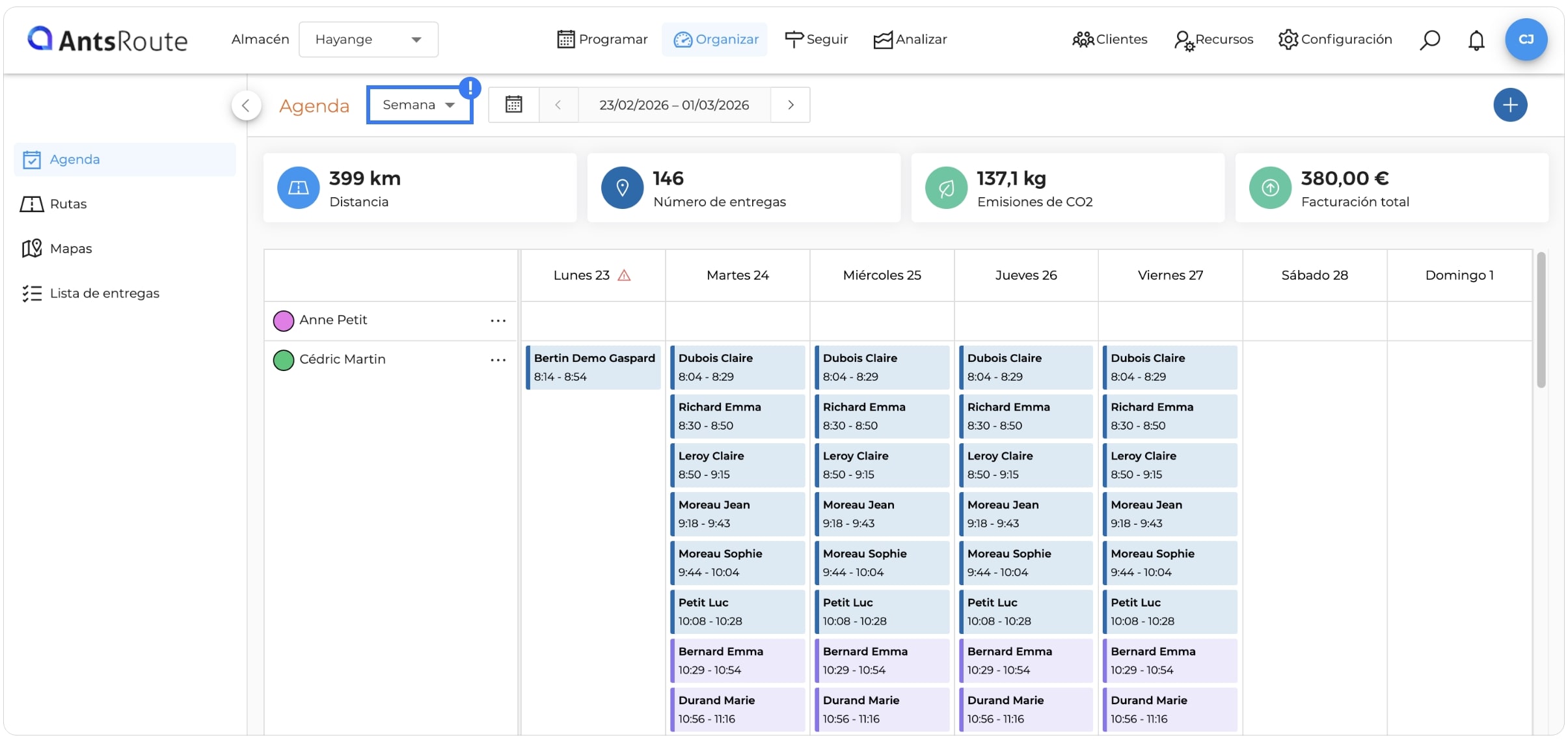
Task: Open notifications bell icon
Action: tap(1476, 40)
